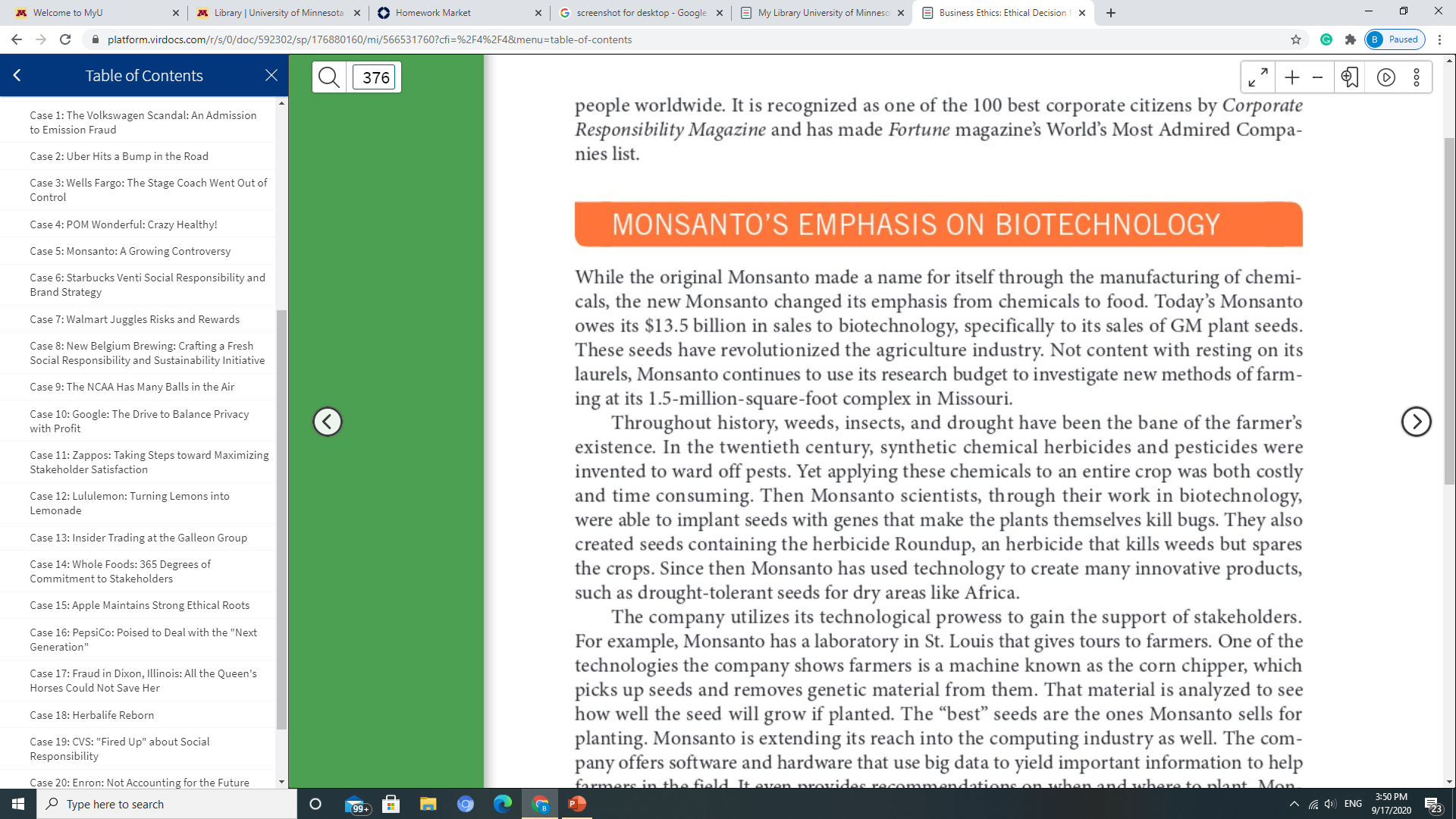Viewport: 1456px width, 819px height.
Task: Zoom out with the minus icon
Action: click(x=1318, y=77)
